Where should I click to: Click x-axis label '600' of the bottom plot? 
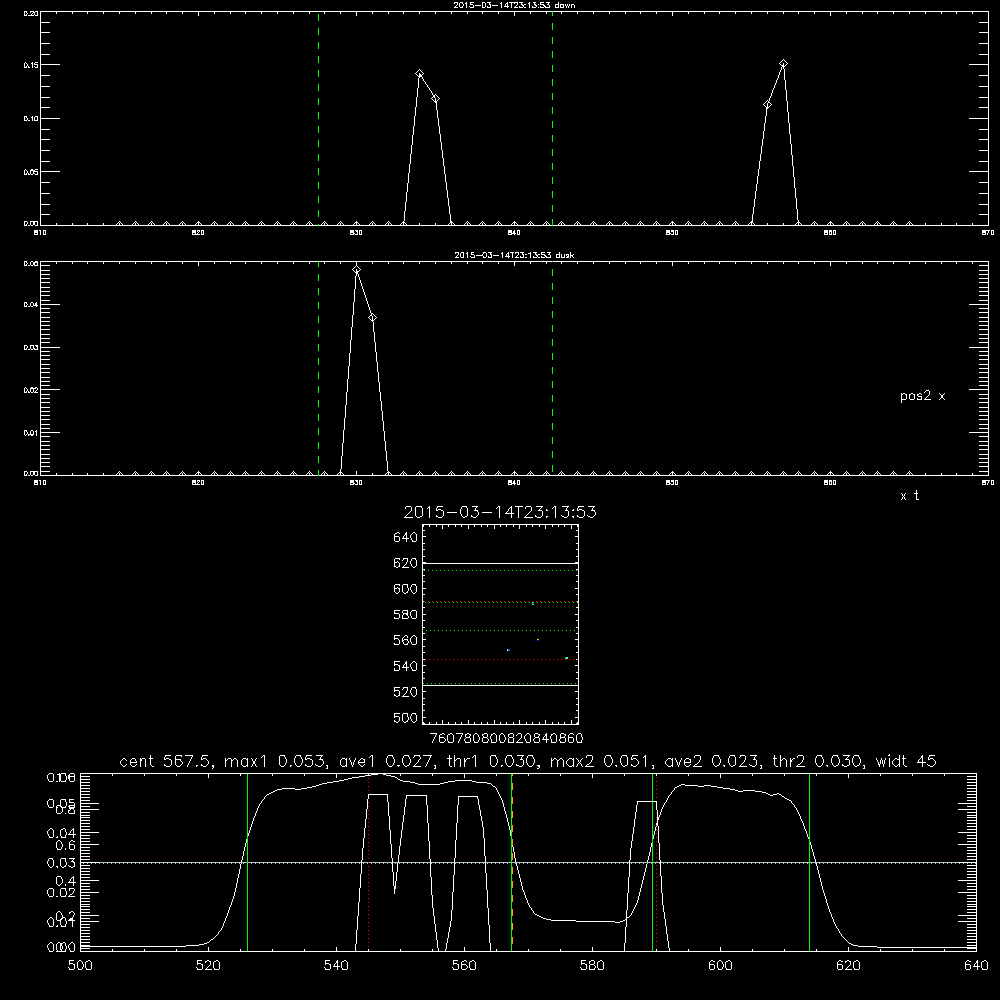point(720,966)
